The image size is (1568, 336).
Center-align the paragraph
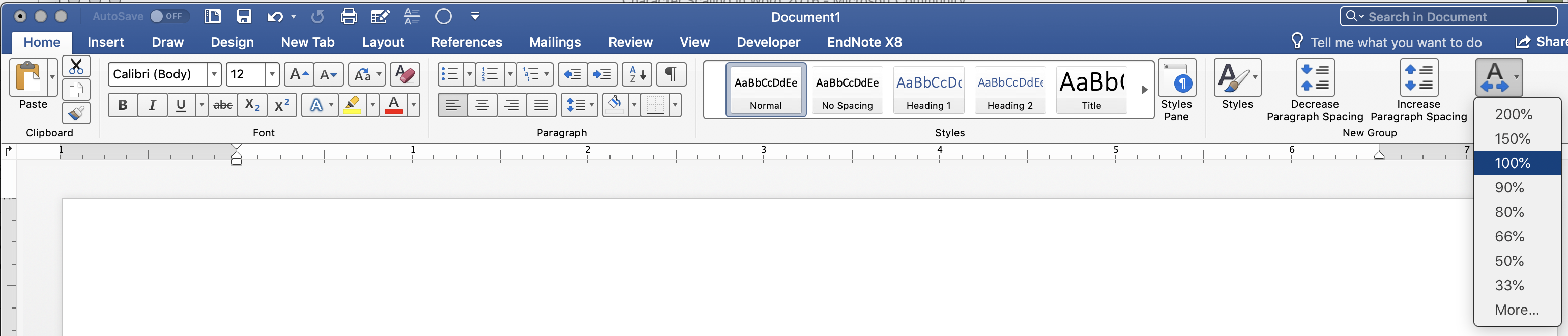(x=482, y=105)
